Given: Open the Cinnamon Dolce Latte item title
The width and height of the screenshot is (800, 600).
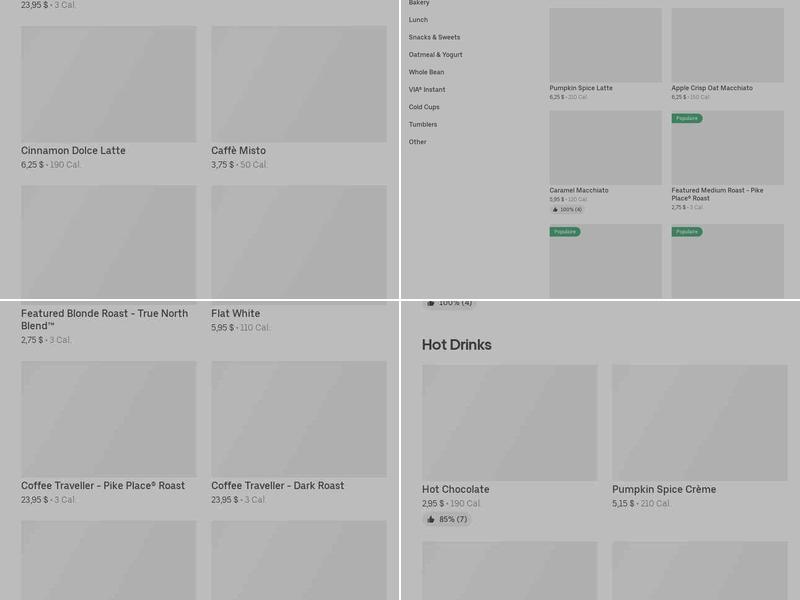Looking at the screenshot, I should click(x=73, y=151).
